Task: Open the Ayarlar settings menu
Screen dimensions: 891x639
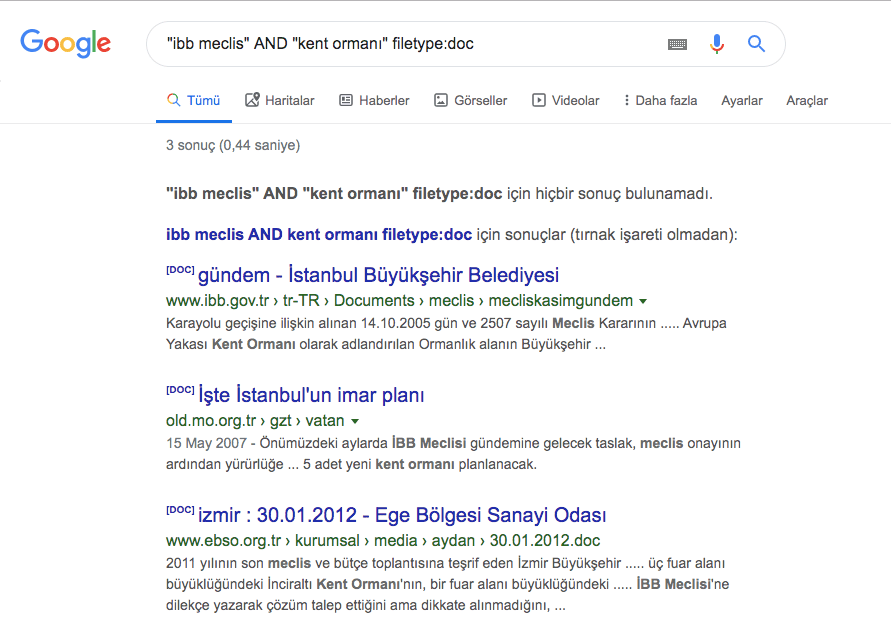Action: click(742, 101)
